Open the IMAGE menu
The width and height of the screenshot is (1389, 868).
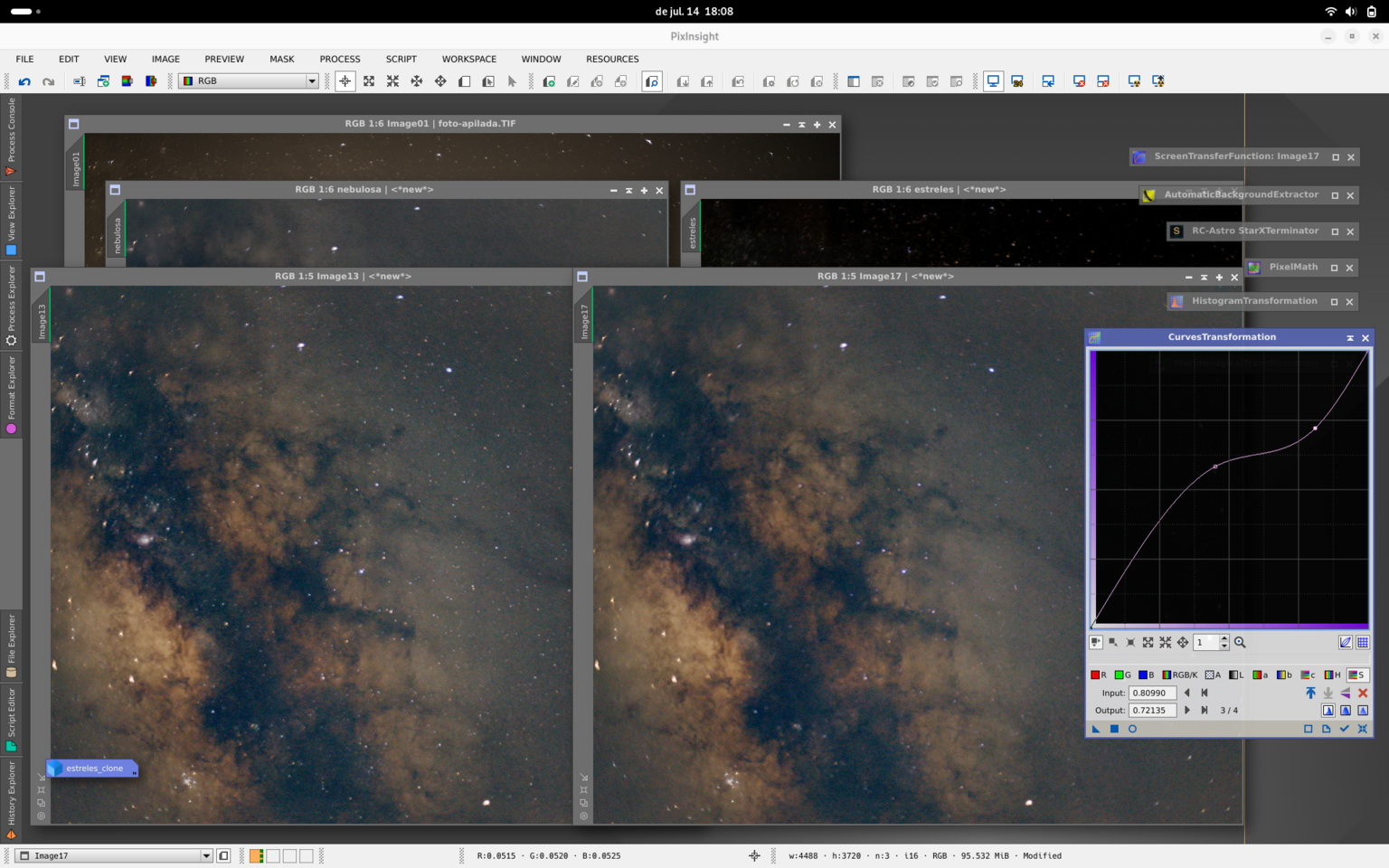tap(165, 59)
